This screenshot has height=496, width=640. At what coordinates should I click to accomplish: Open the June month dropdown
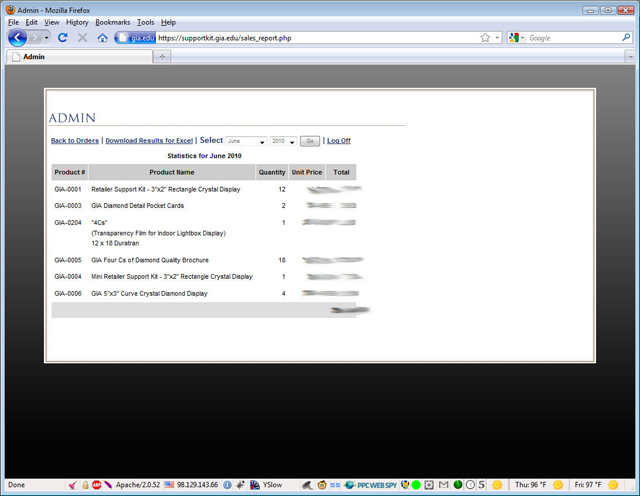[x=246, y=141]
